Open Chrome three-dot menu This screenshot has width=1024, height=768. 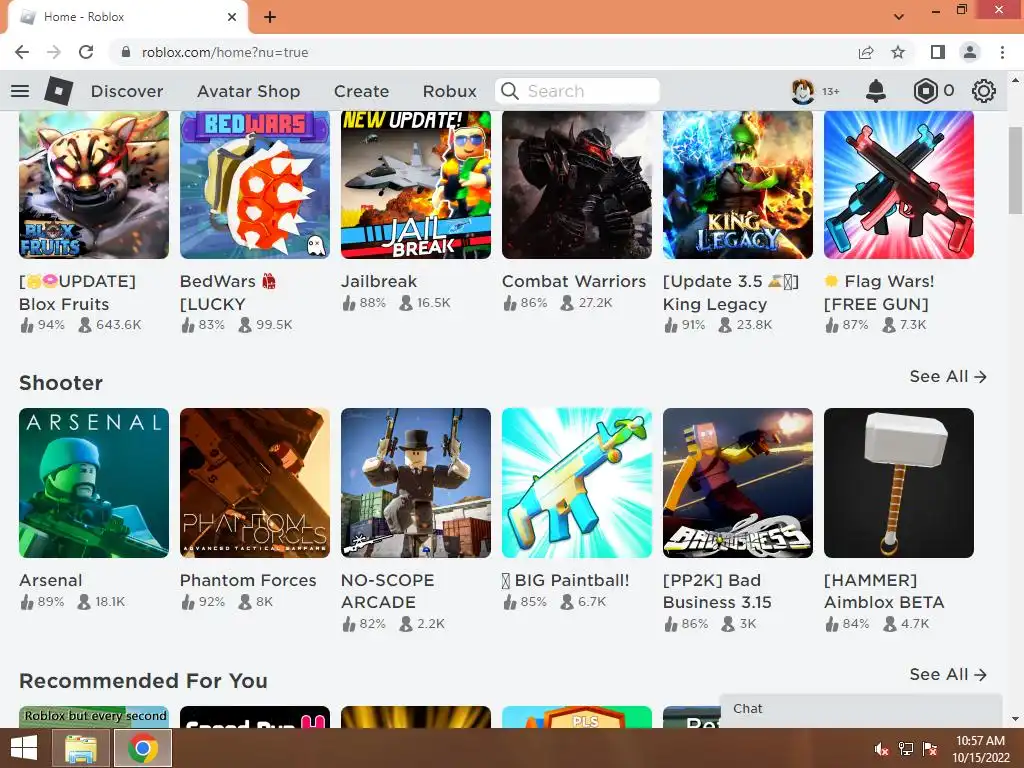click(1002, 52)
